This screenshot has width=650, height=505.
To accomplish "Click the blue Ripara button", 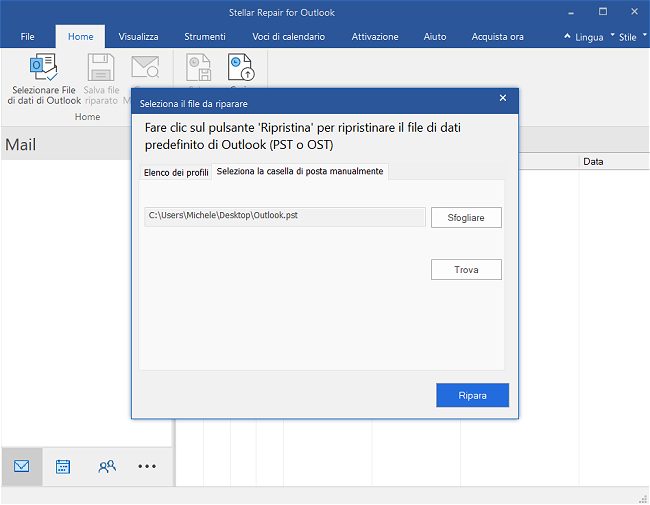I will (472, 395).
